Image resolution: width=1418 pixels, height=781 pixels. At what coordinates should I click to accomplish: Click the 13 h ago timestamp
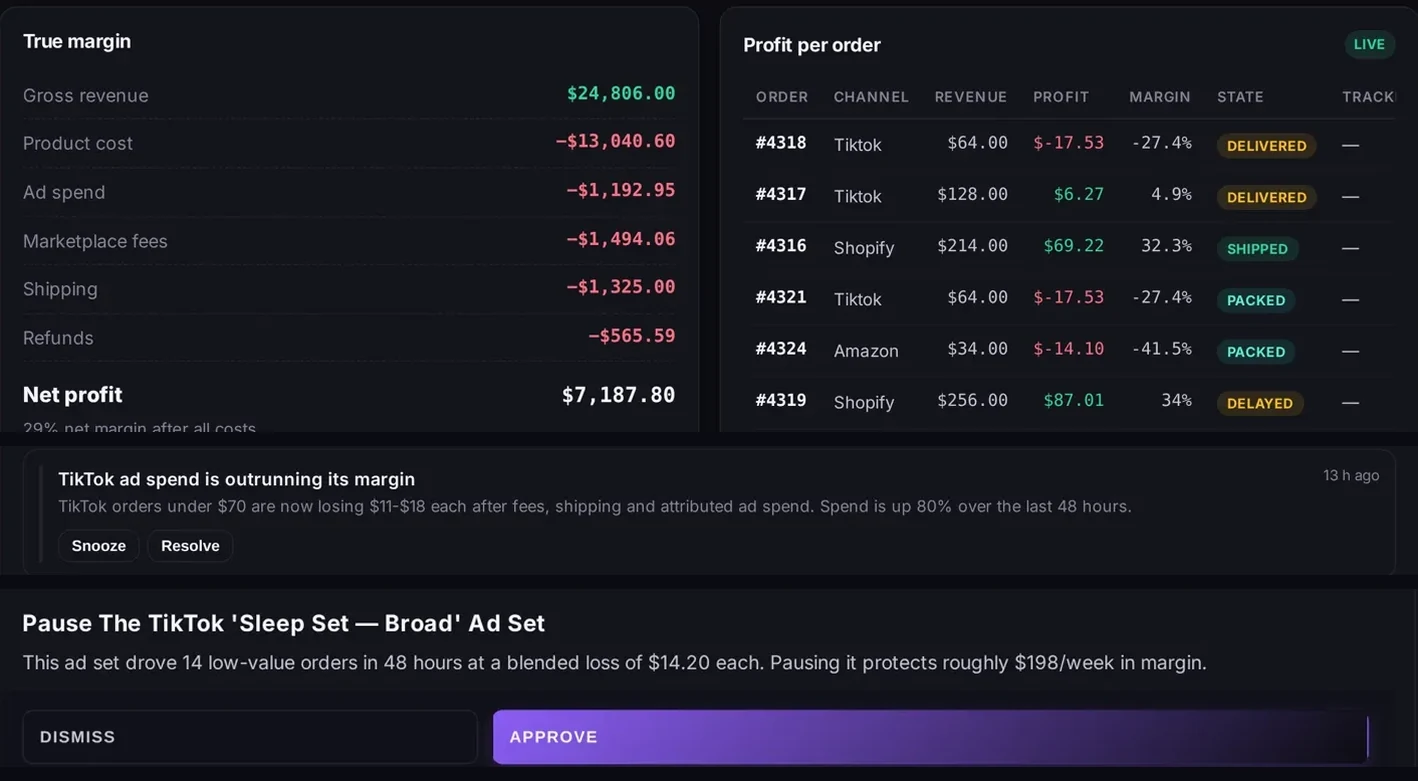point(1351,475)
